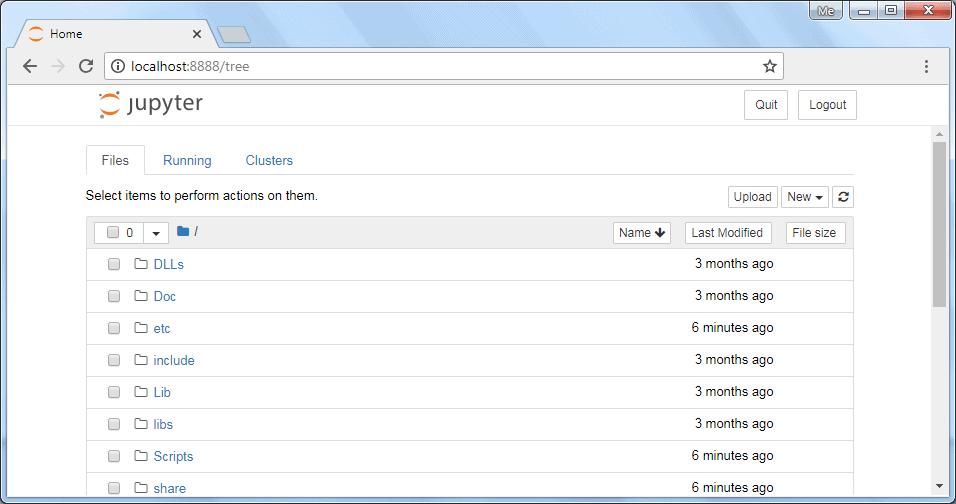956x504 pixels.
Task: Check the box next to DLLs folder
Action: (x=114, y=264)
